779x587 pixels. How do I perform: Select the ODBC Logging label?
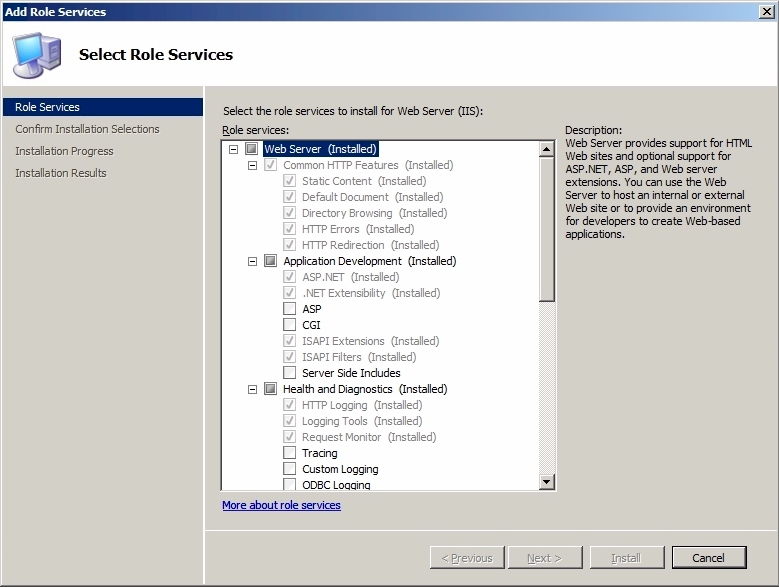pos(336,484)
